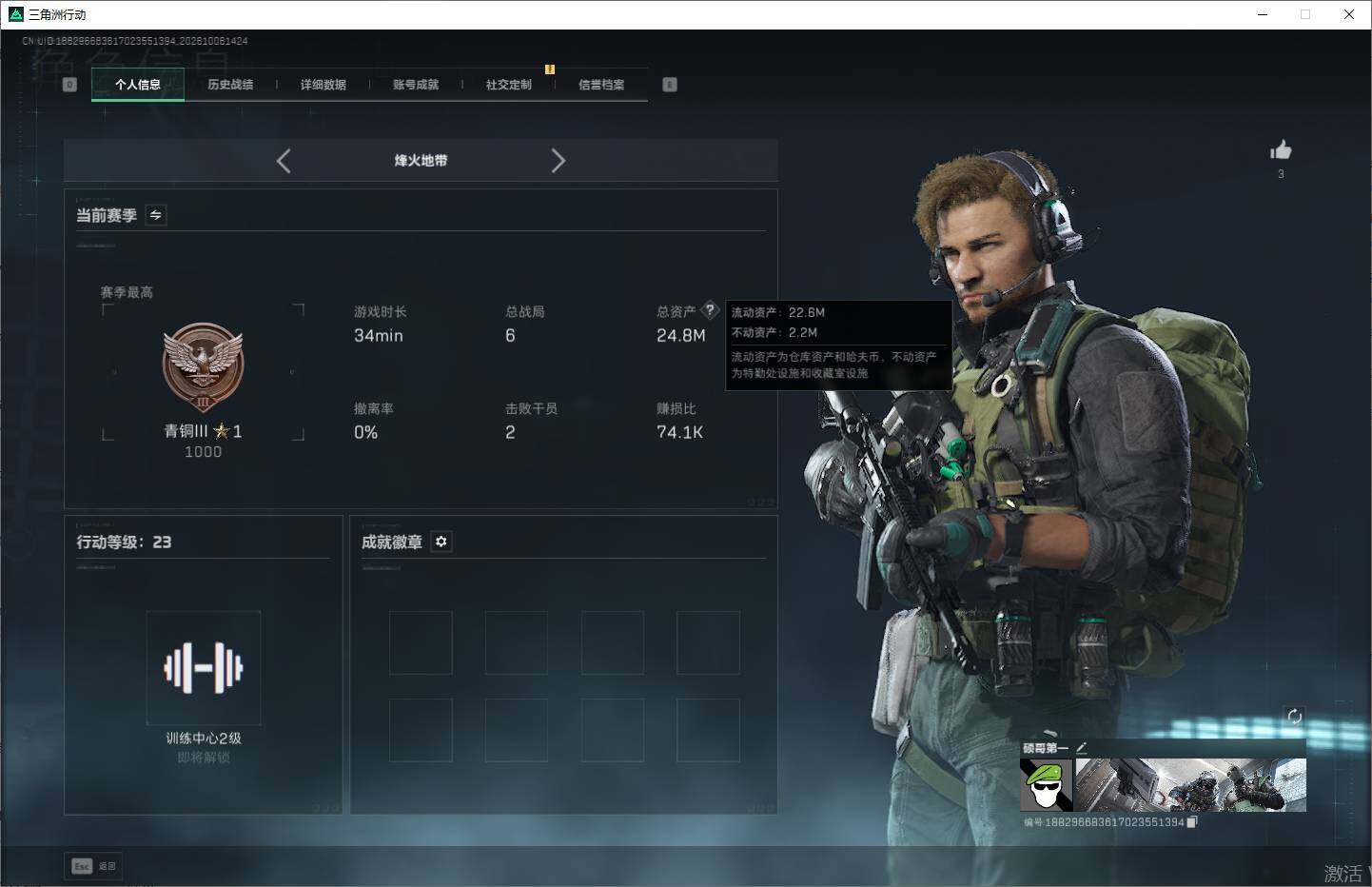The image size is (1372, 887).
Task: Open achievement badge settings gear
Action: 441,542
